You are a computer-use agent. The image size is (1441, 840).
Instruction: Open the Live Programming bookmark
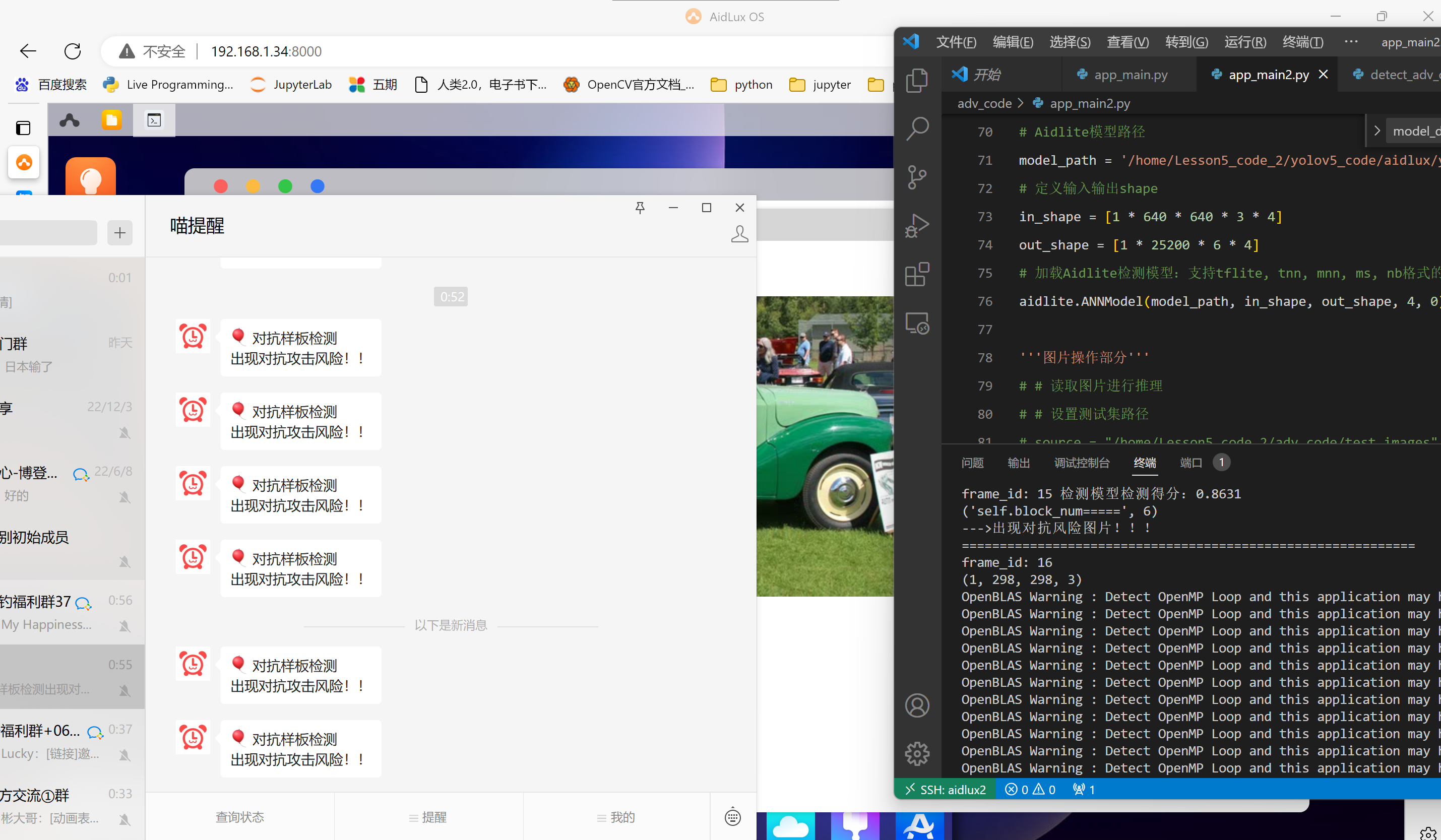tap(168, 85)
